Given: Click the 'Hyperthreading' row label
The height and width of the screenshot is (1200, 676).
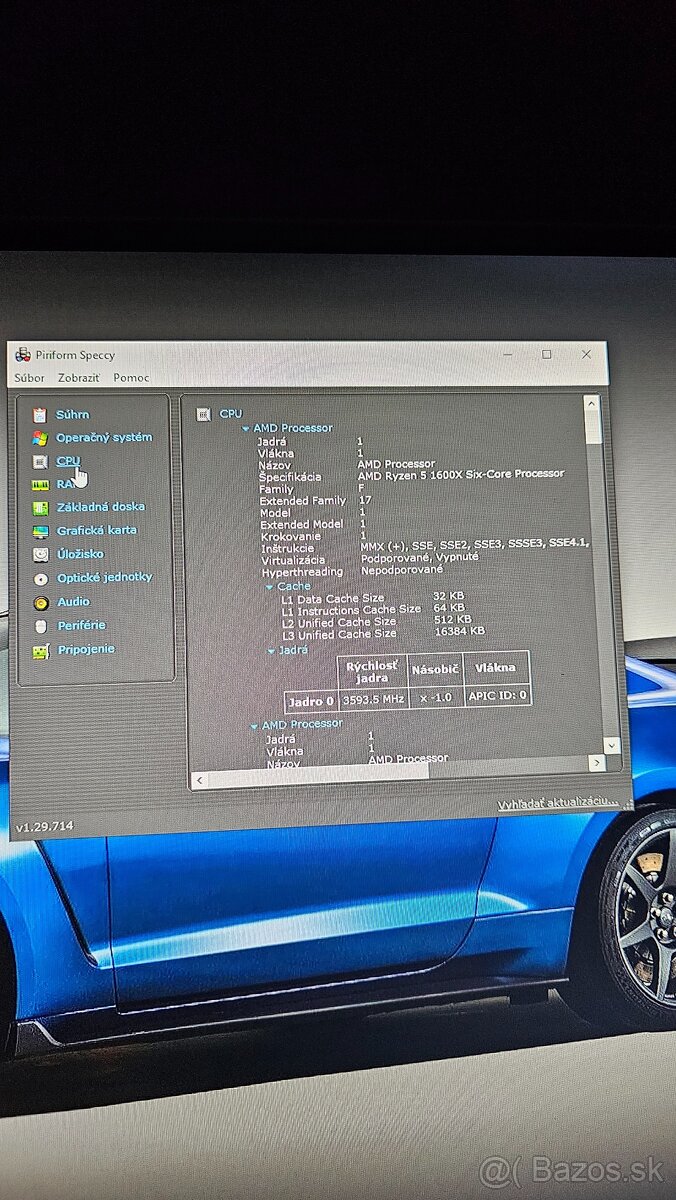Looking at the screenshot, I should point(302,572).
